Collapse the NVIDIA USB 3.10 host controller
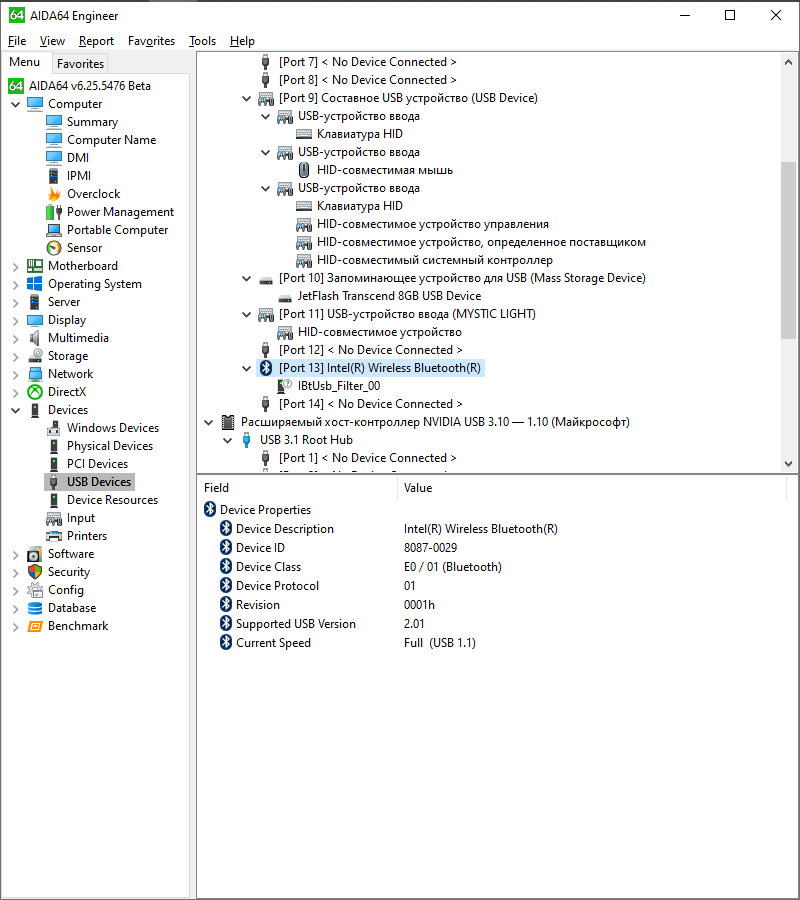The width and height of the screenshot is (800, 900). coord(209,422)
